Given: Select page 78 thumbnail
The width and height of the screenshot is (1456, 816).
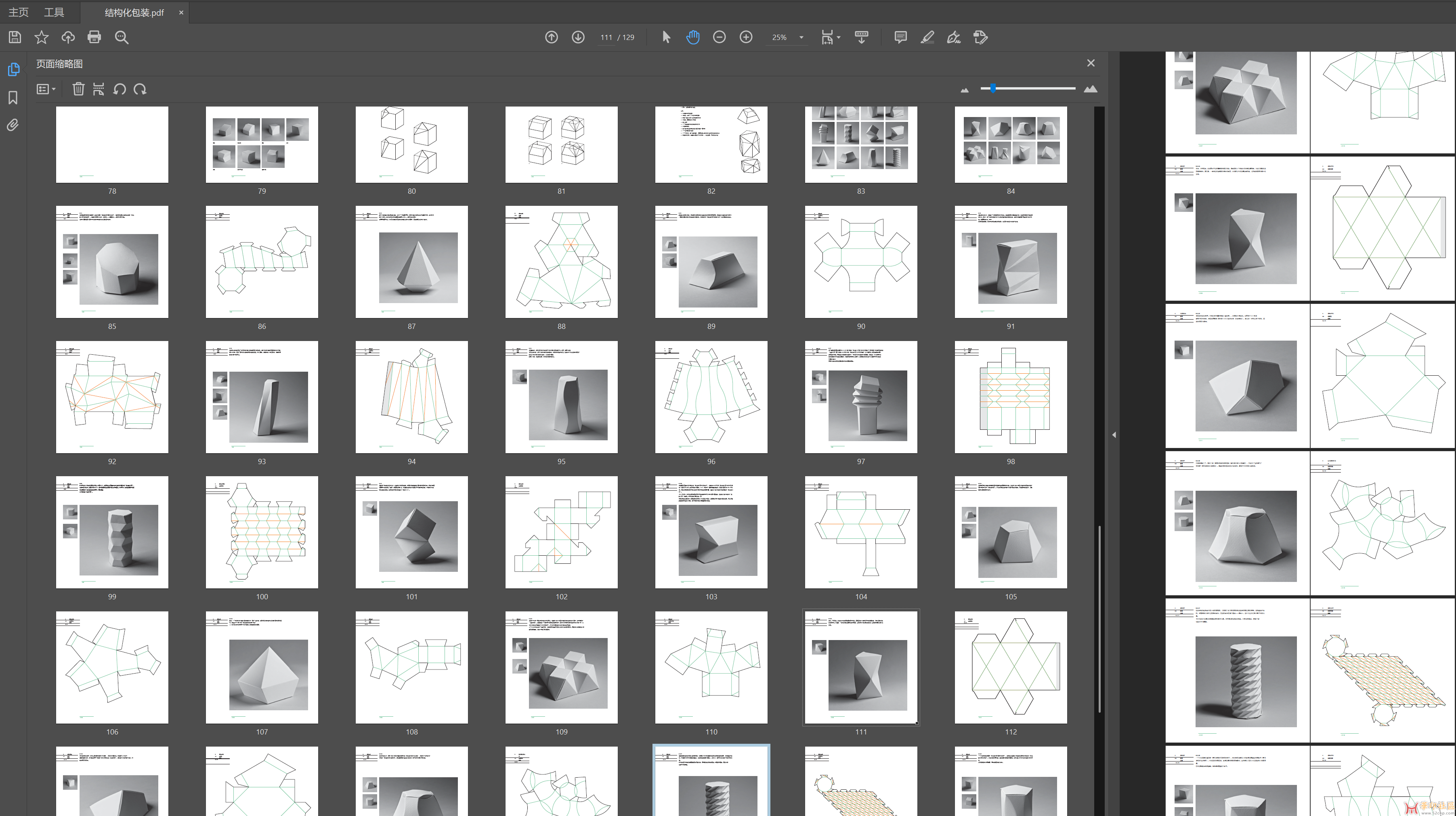Looking at the screenshot, I should [112, 144].
